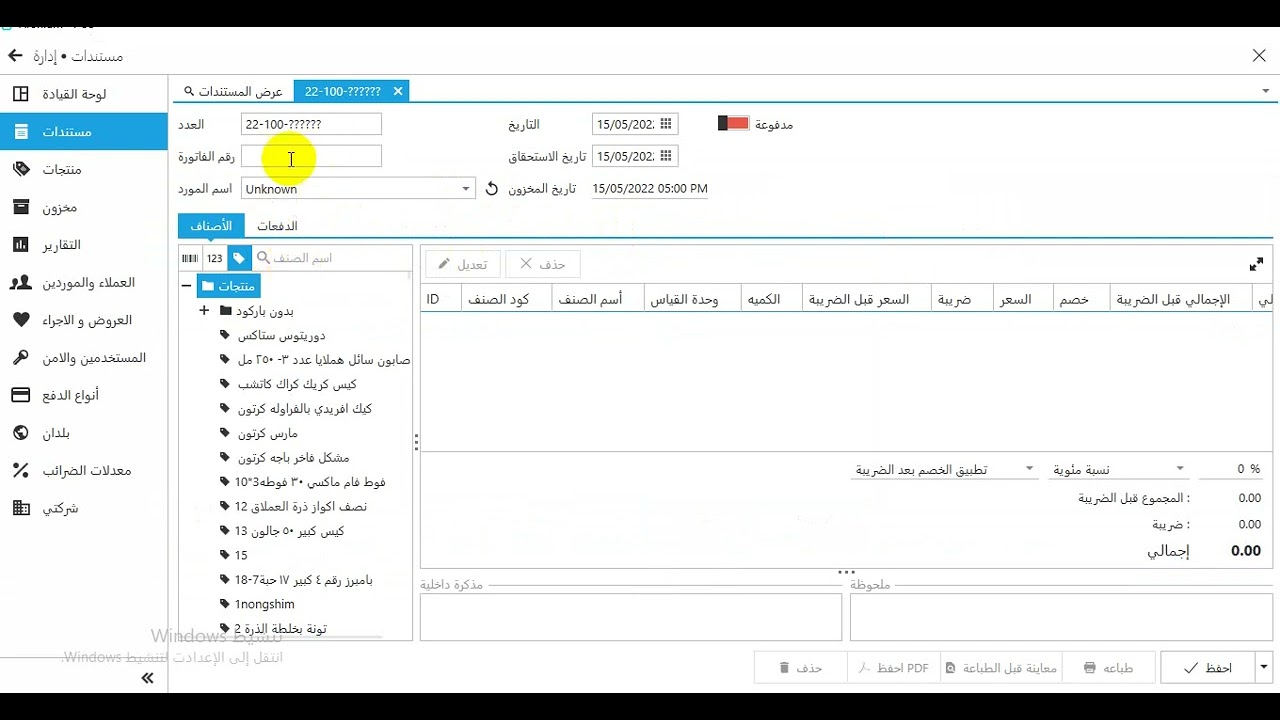Select the tag name search mode
The height and width of the screenshot is (720, 1280).
point(239,258)
